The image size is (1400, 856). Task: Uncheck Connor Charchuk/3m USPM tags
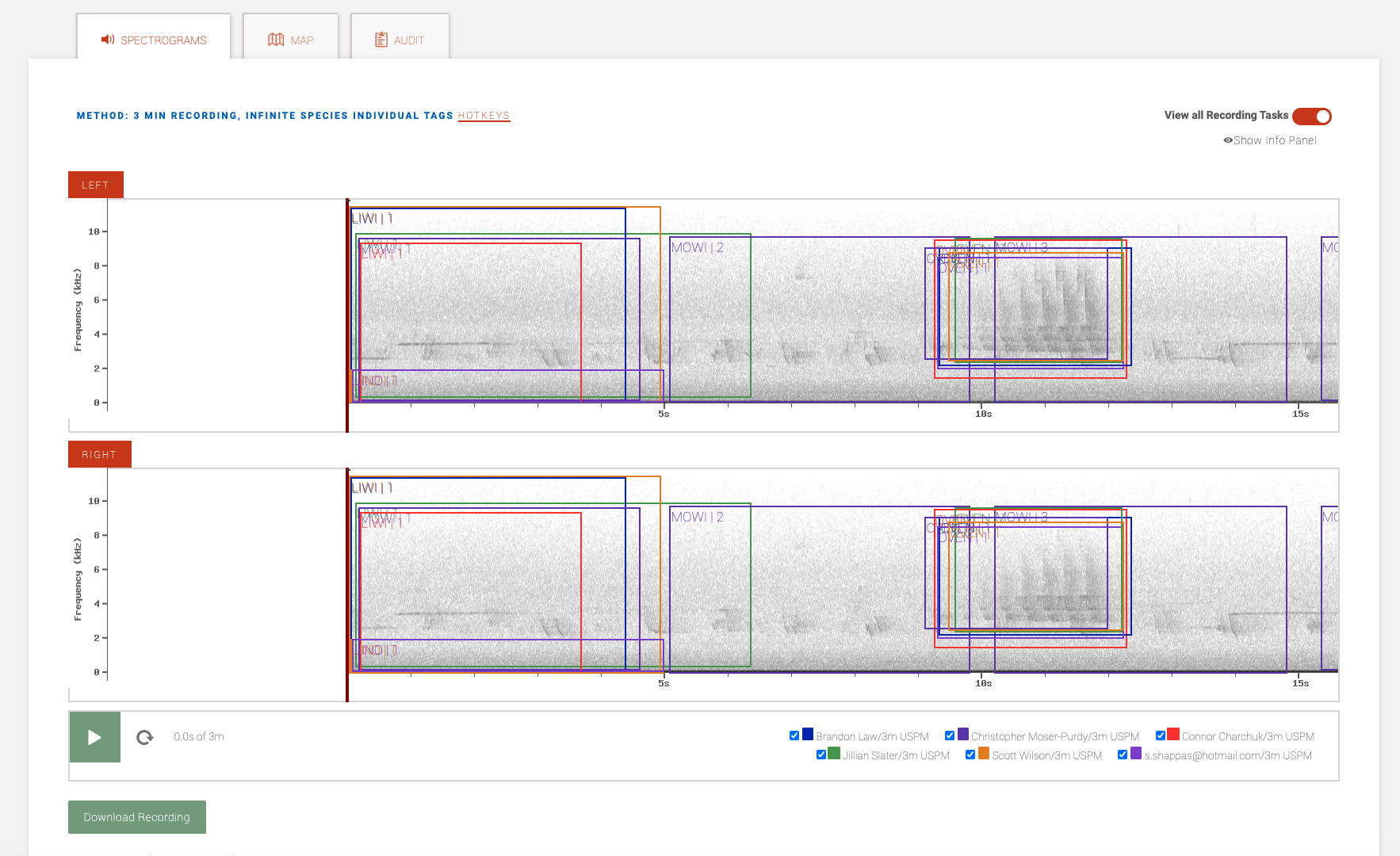[x=1161, y=736]
